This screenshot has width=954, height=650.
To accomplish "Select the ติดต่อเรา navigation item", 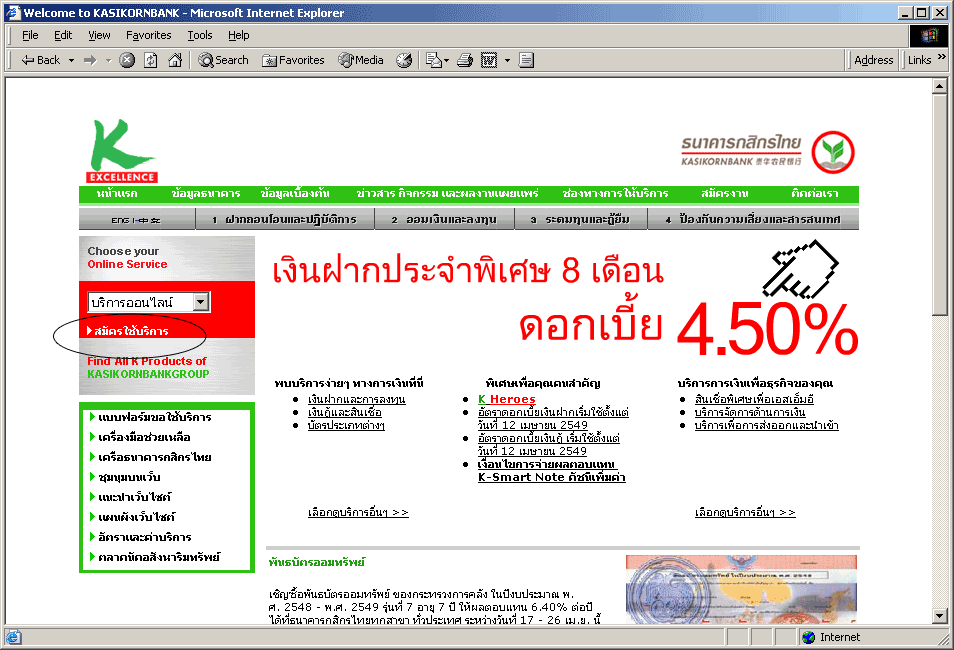I will tap(815, 194).
